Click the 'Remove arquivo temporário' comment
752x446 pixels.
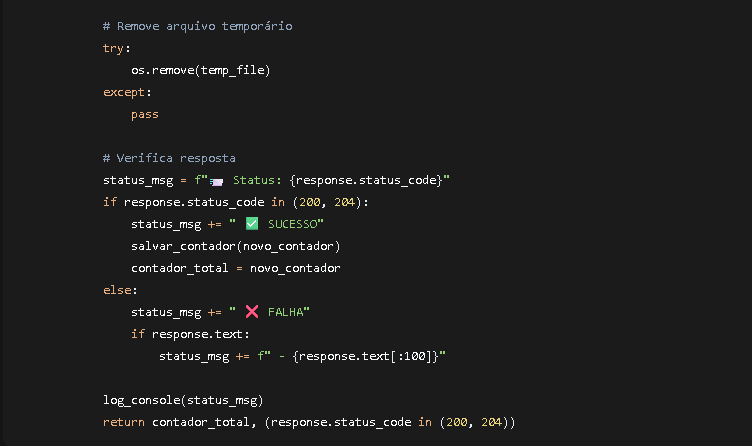click(197, 26)
